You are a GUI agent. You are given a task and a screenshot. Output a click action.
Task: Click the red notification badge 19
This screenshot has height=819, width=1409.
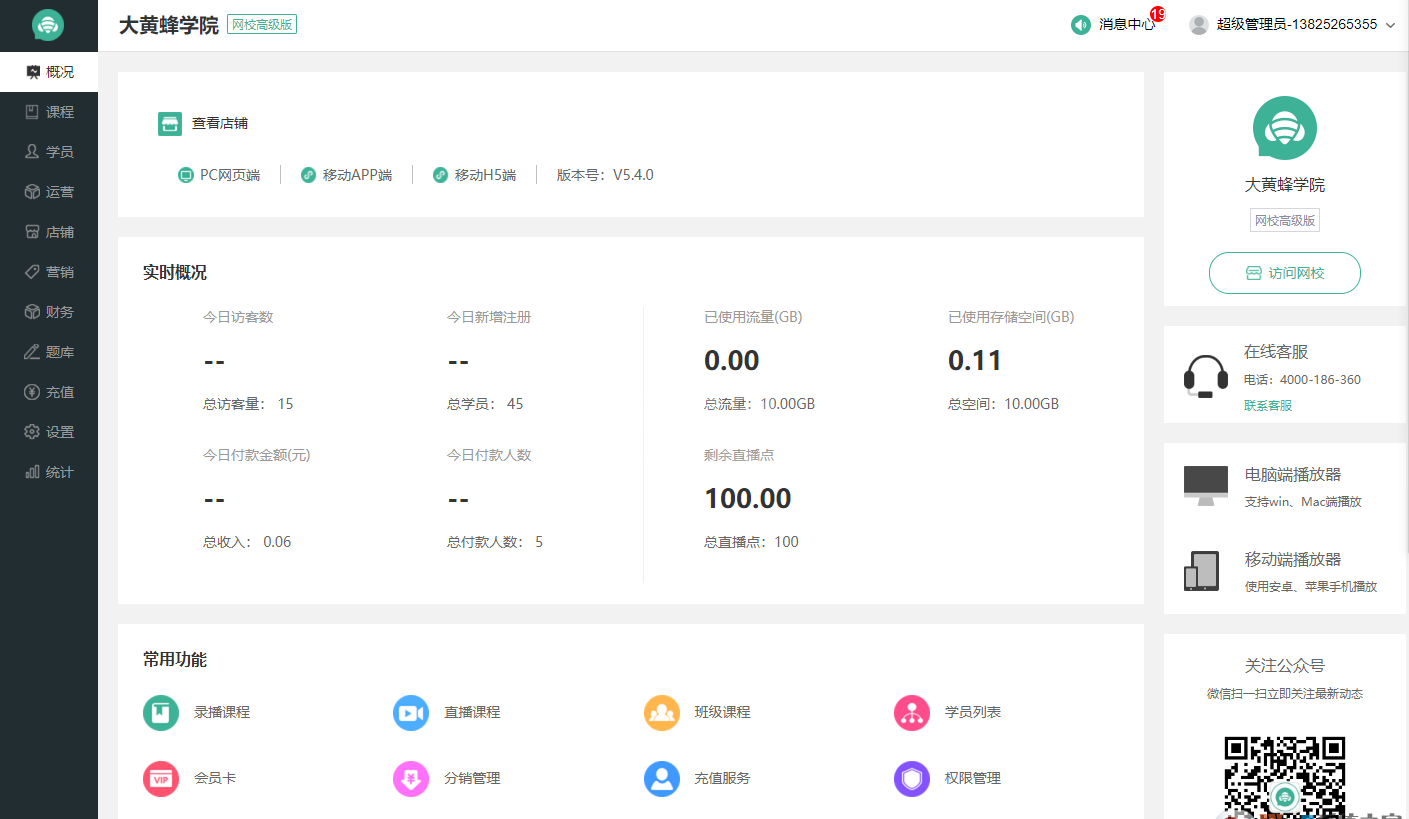click(x=1158, y=14)
